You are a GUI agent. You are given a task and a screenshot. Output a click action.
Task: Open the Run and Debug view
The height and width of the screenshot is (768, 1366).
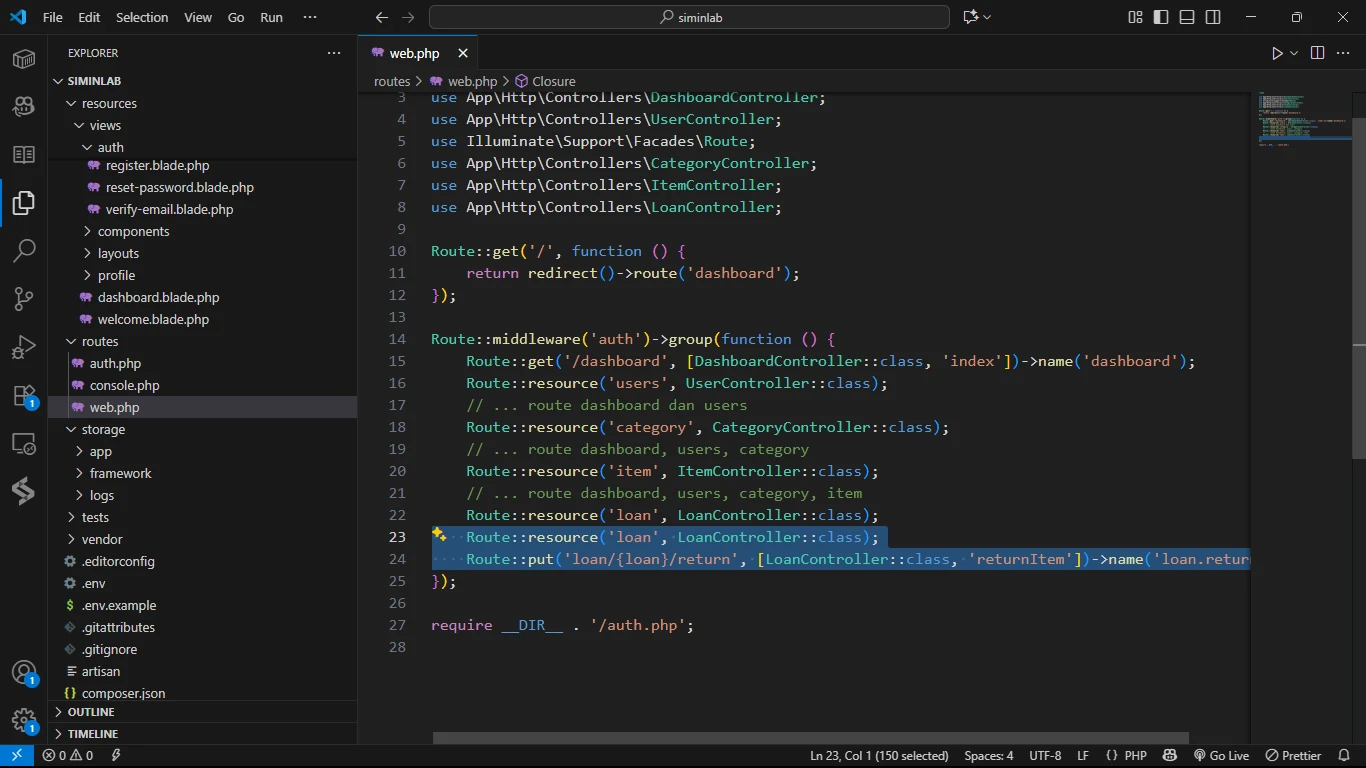(24, 347)
